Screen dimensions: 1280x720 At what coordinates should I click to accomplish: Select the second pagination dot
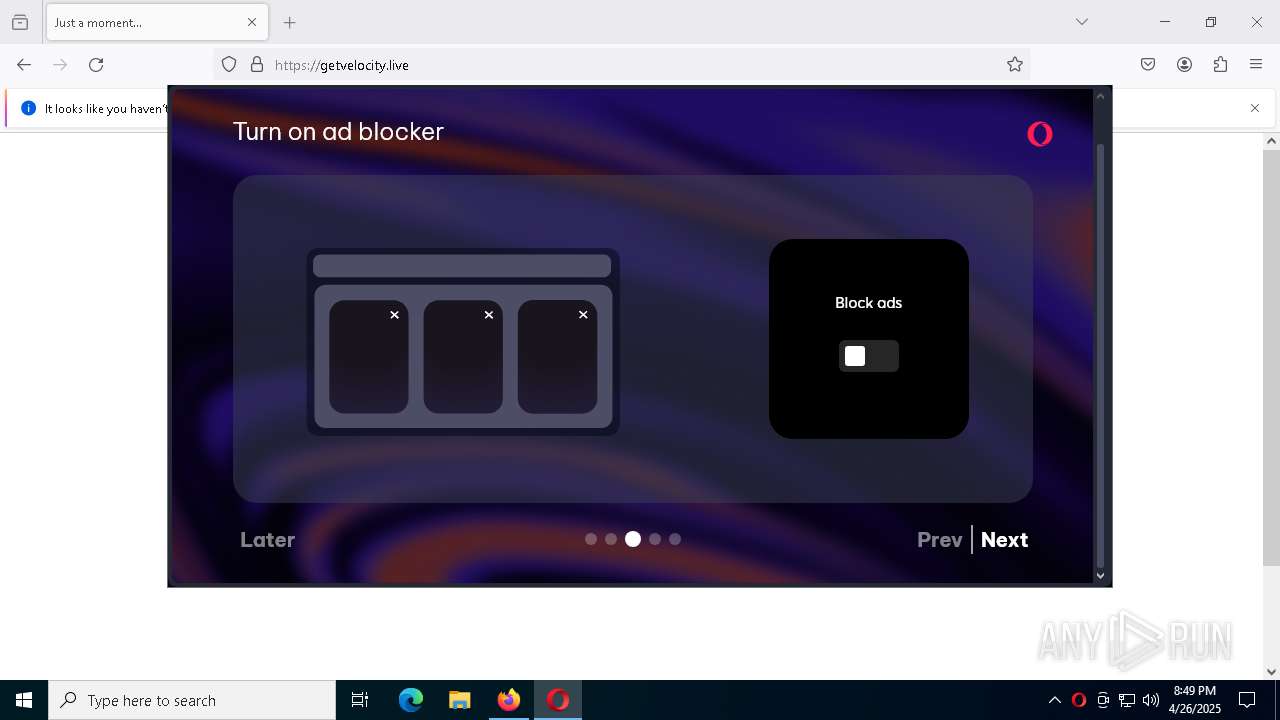tap(611, 539)
